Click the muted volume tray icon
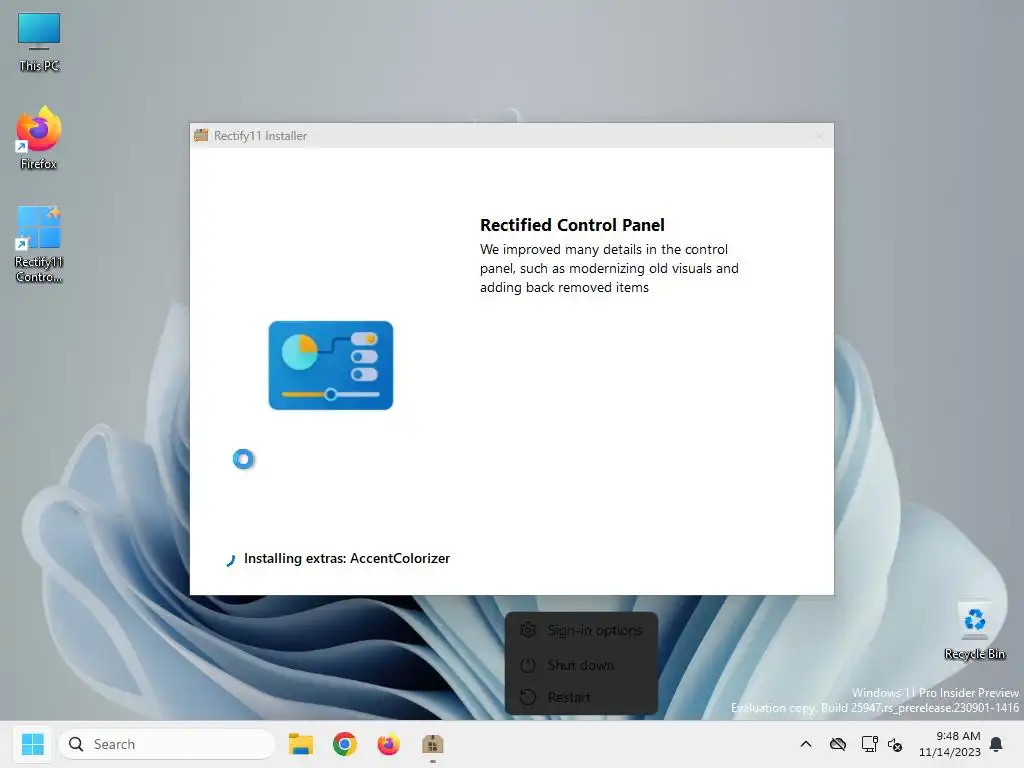This screenshot has height=768, width=1024. click(x=895, y=744)
